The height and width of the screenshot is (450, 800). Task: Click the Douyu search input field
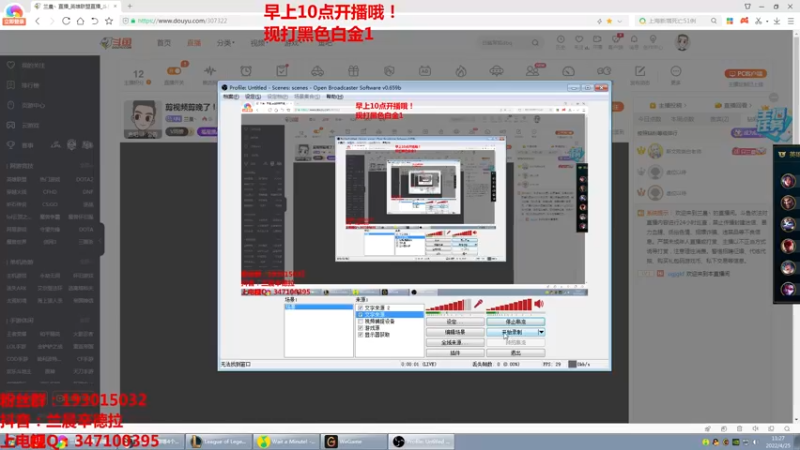(x=504, y=43)
